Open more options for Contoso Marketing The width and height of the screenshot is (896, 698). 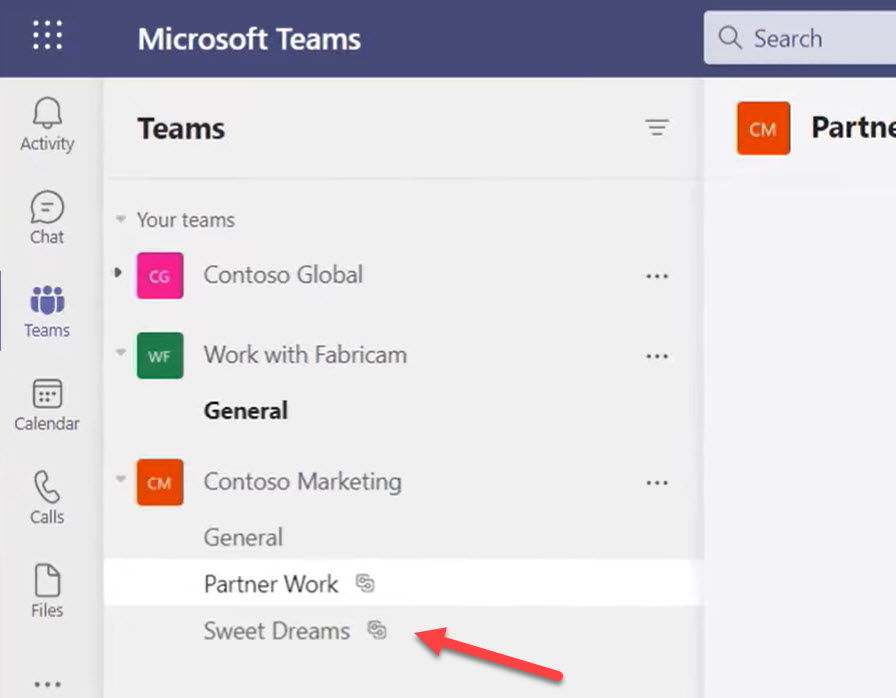point(657,482)
